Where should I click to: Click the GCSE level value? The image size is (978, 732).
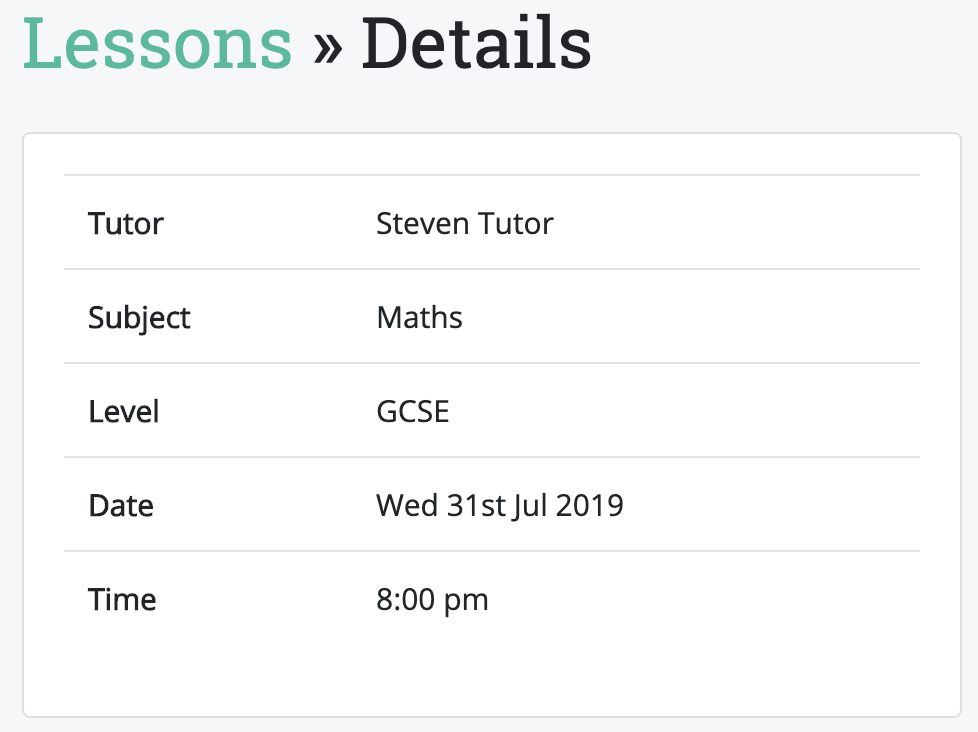pos(413,412)
